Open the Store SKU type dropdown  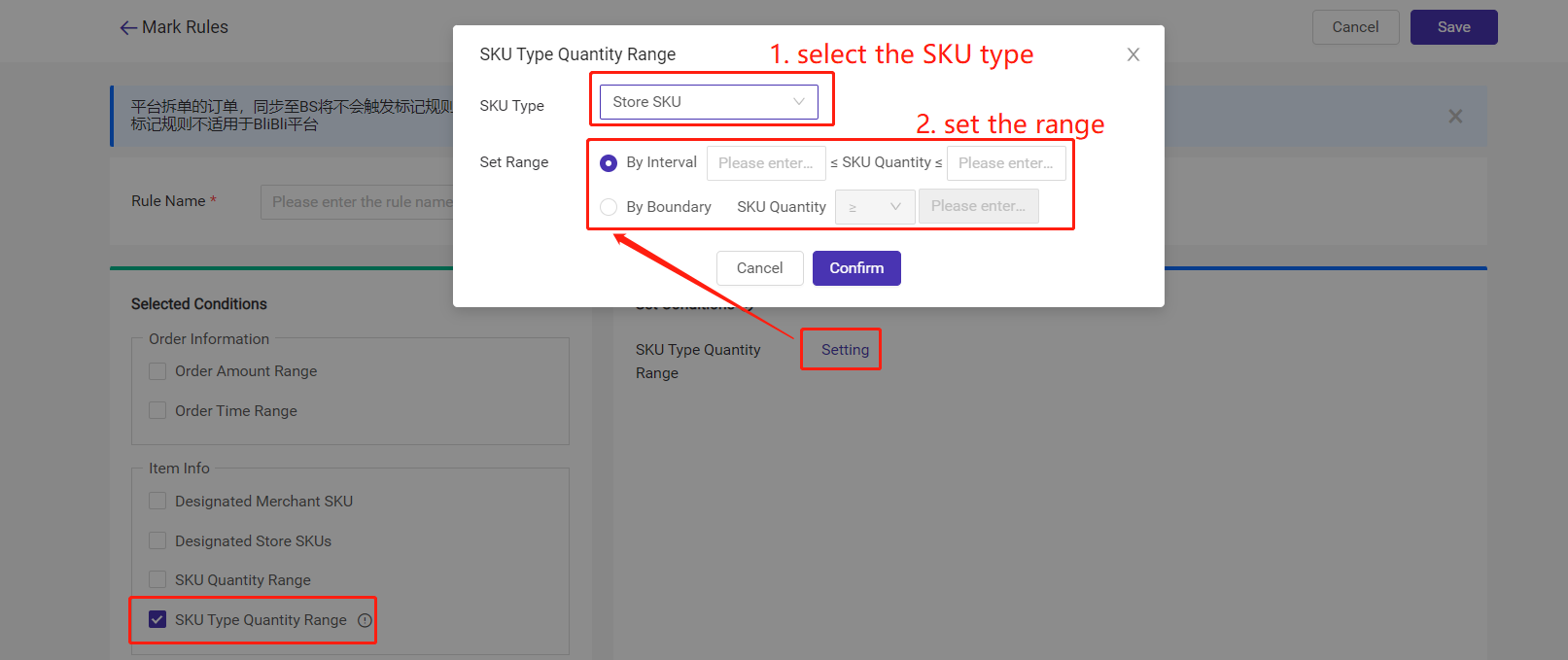pos(709,102)
